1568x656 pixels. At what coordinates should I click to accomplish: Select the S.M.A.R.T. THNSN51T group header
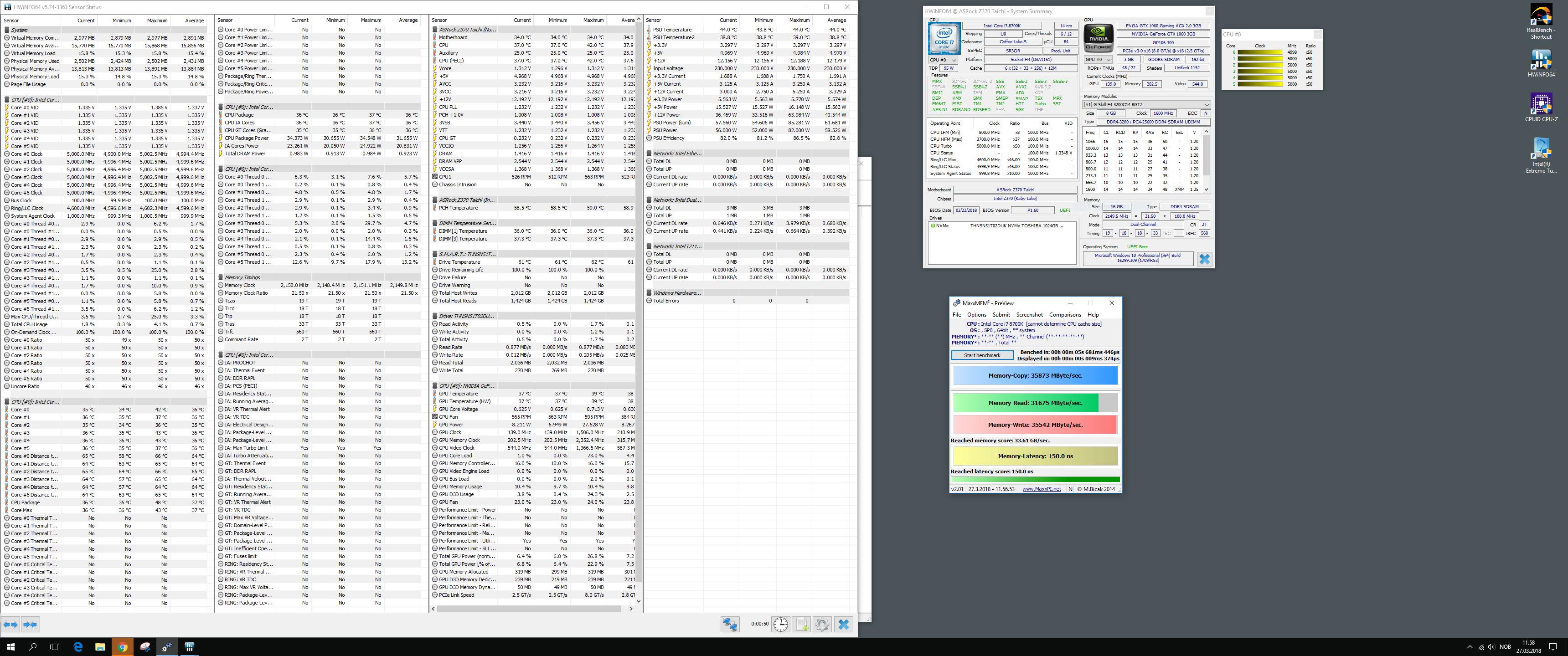tap(534, 254)
